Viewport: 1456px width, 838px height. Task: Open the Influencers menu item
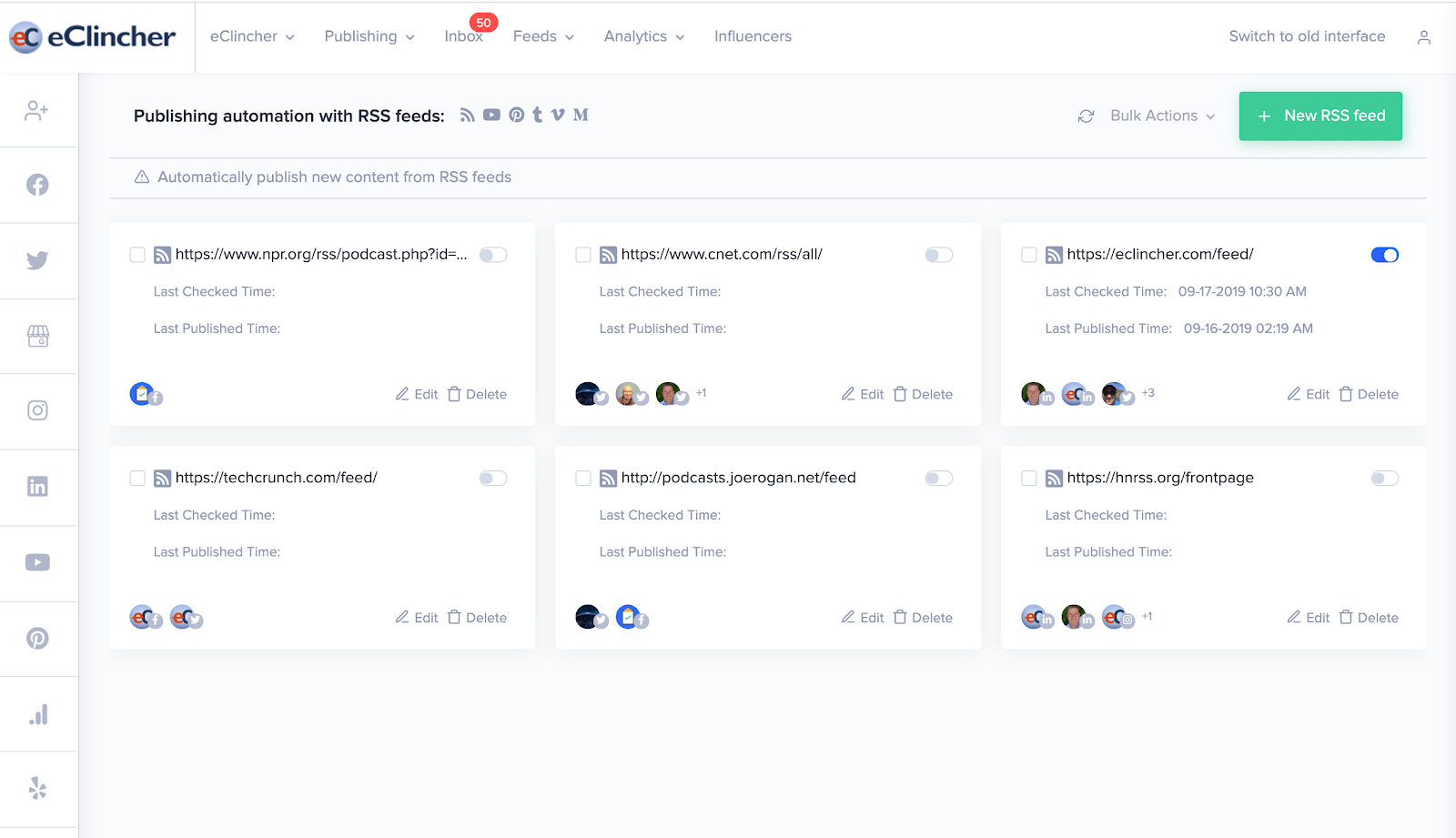coord(753,36)
